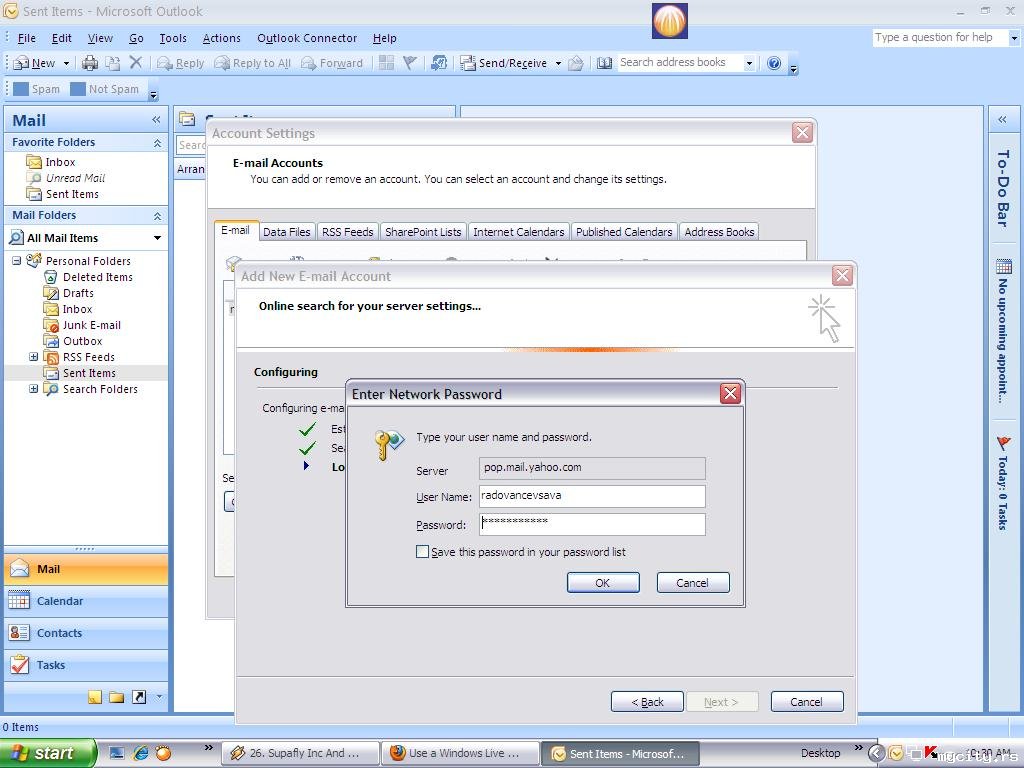Open the Address Book toolbar icon
Image resolution: width=1024 pixels, height=768 pixels.
pos(605,63)
